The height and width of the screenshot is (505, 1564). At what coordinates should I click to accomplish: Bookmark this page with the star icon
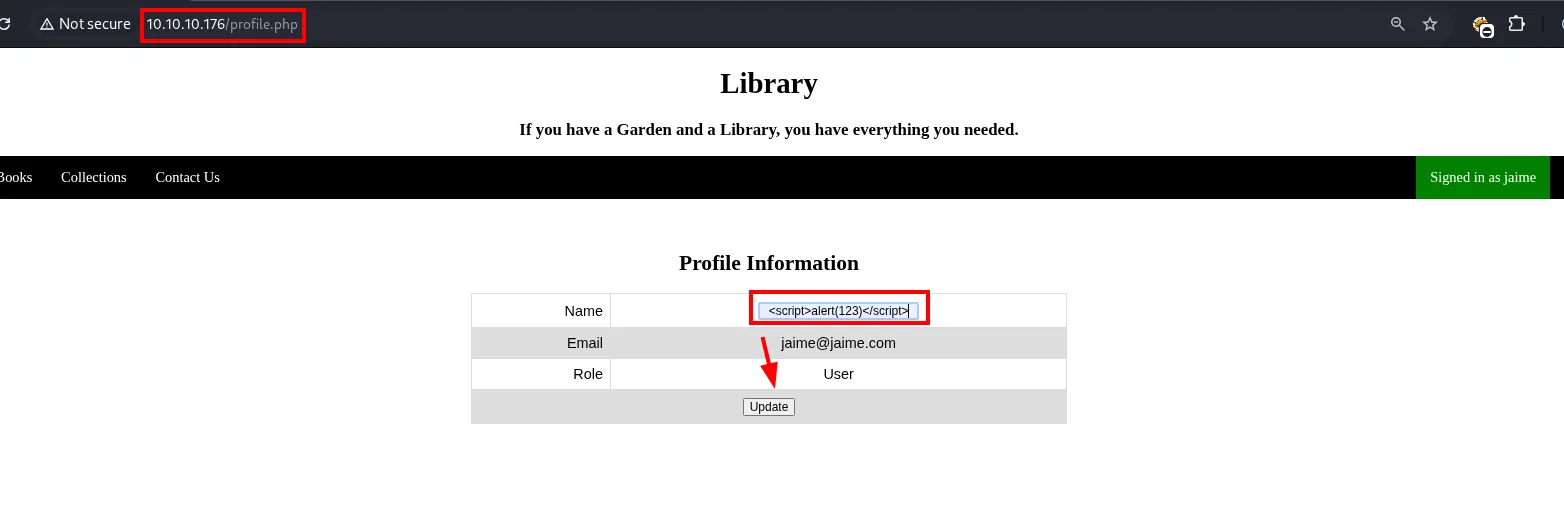1430,24
